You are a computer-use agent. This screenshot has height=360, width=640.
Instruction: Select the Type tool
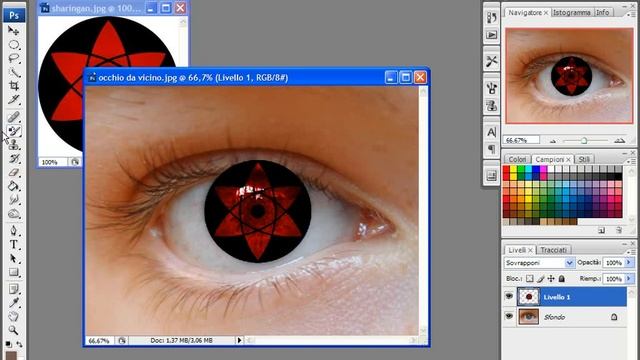[x=13, y=244]
